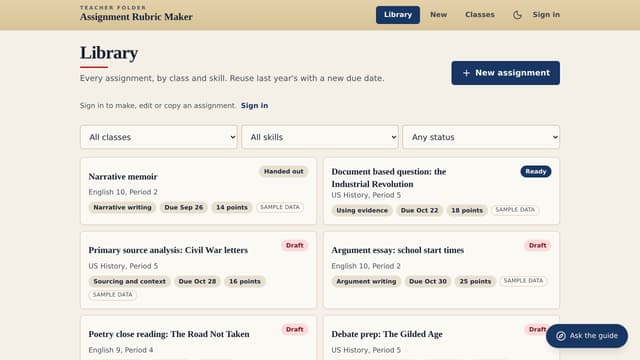This screenshot has width=640, height=360.
Task: Switch to the Library tab
Action: 398,15
